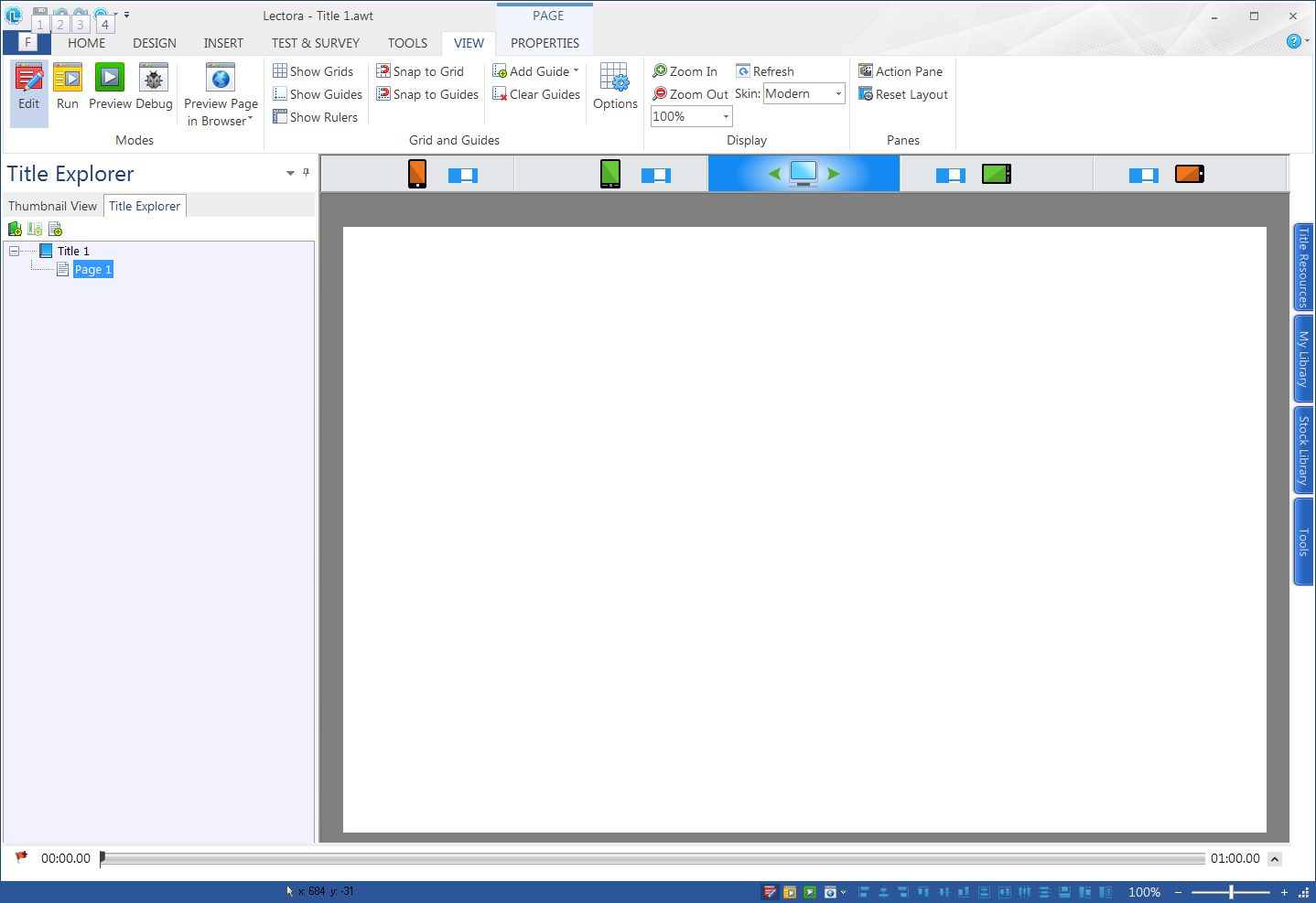Open Debug mode
Viewport: 1316px width, 903px height.
[154, 88]
